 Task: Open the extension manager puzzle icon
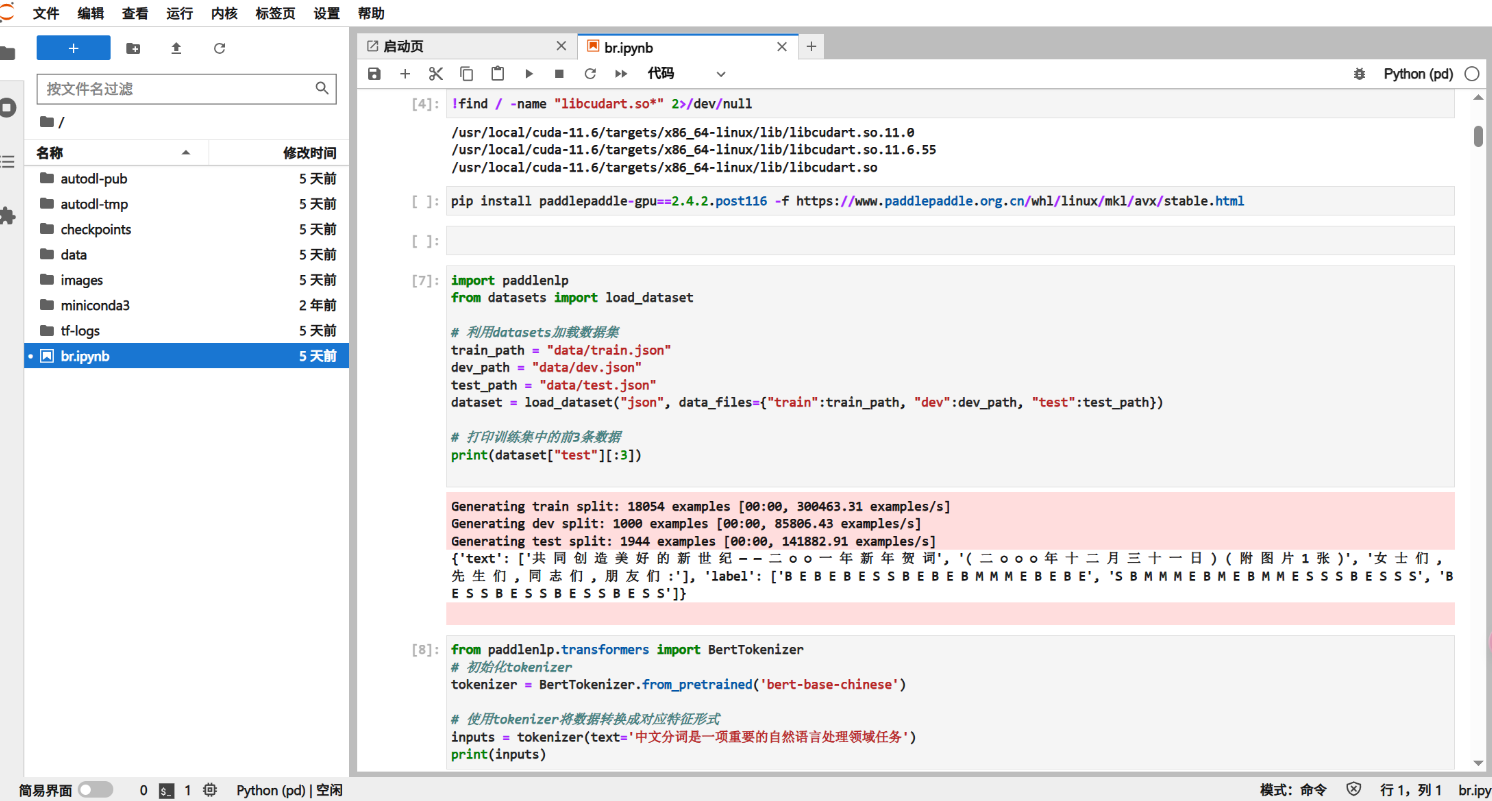click(x=8, y=215)
